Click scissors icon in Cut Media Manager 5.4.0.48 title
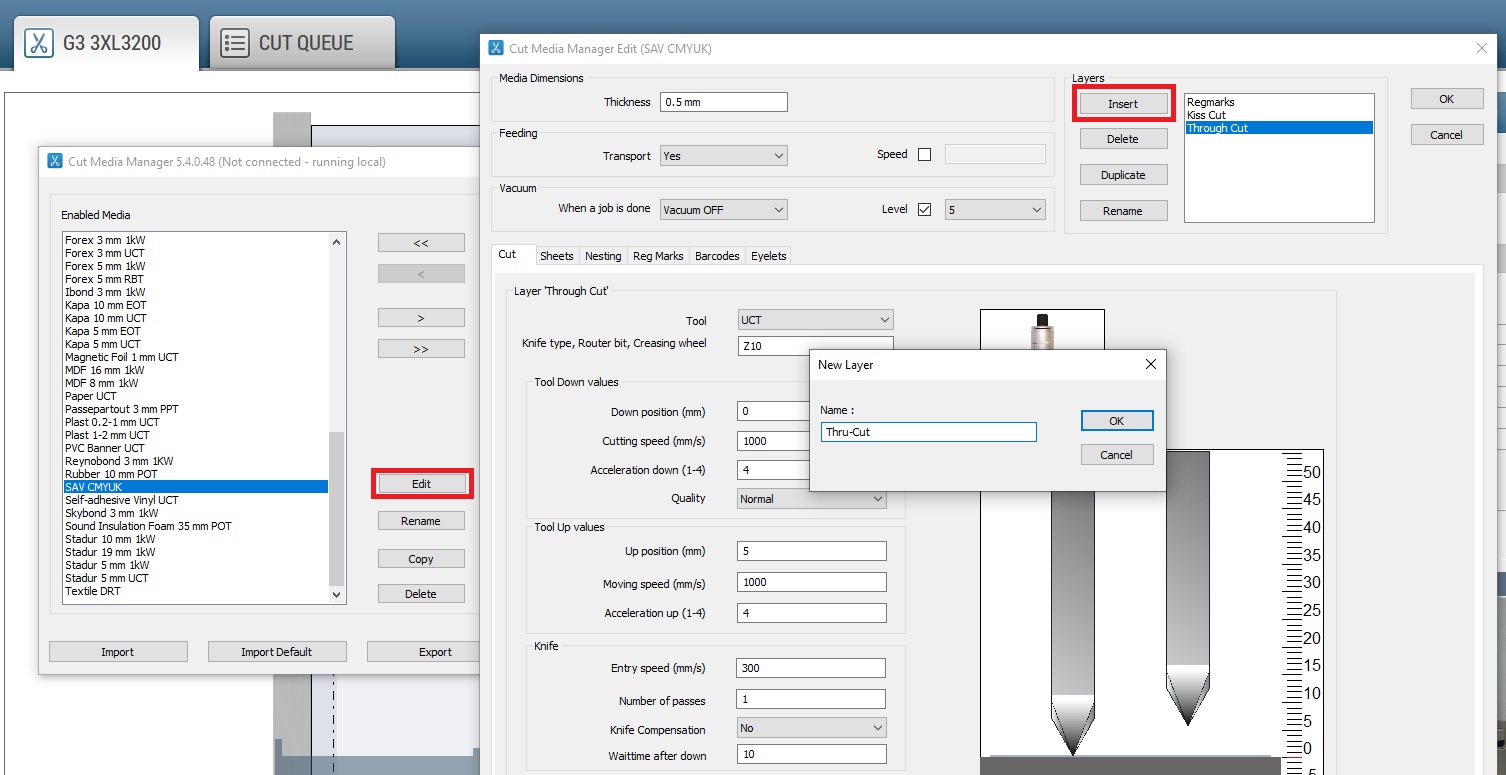Viewport: 1506px width, 775px height. (55, 161)
